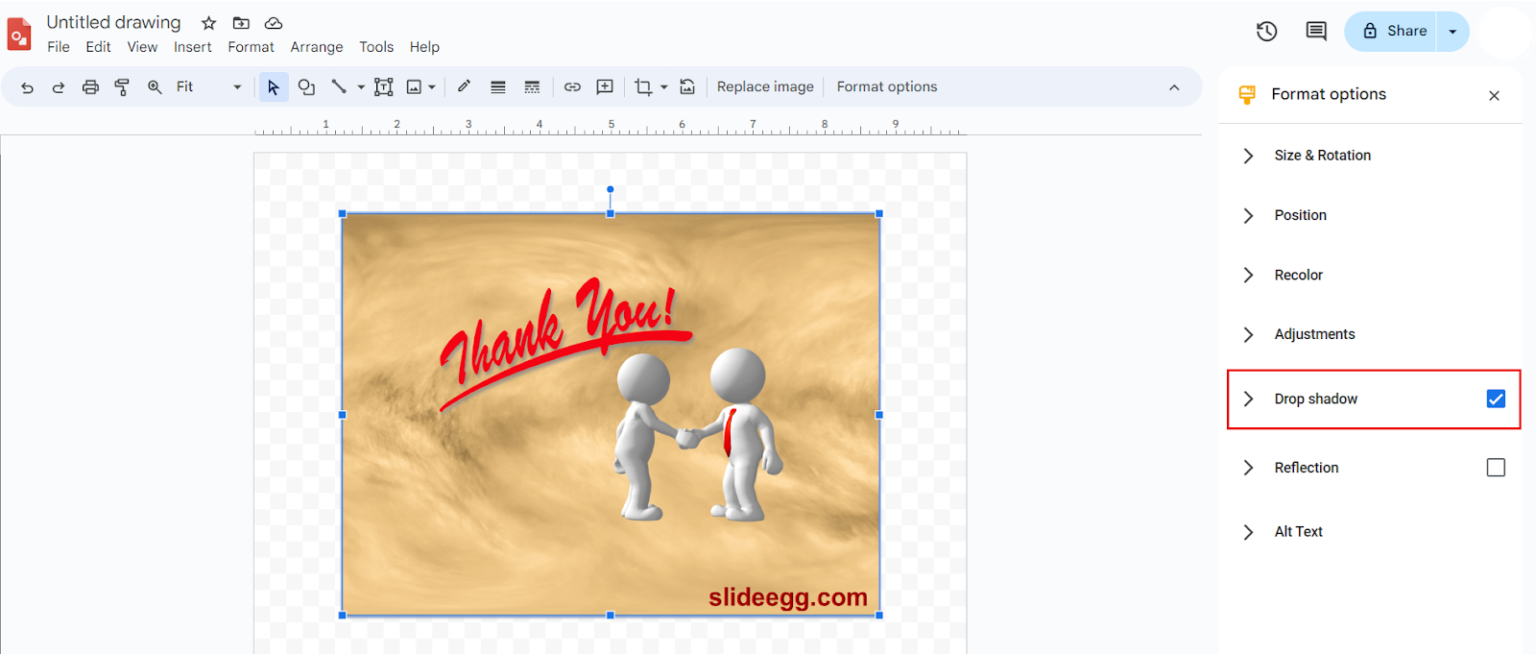Open the Insert menu
This screenshot has height=654, width=1536.
click(192, 46)
